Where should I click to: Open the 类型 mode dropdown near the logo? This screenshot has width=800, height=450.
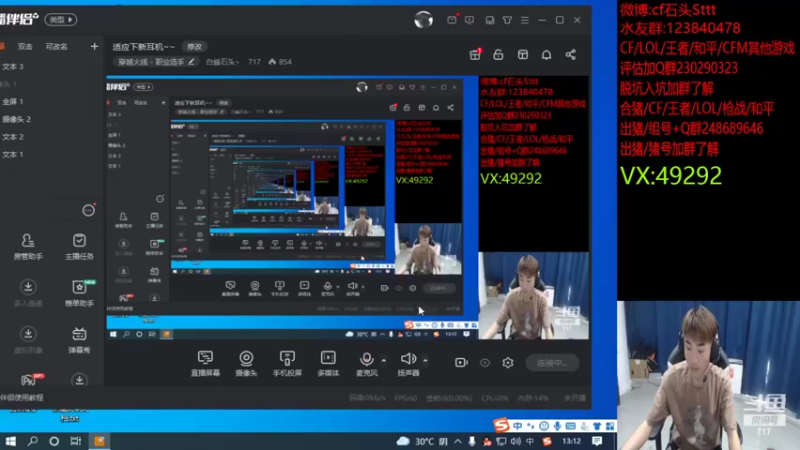[x=61, y=19]
